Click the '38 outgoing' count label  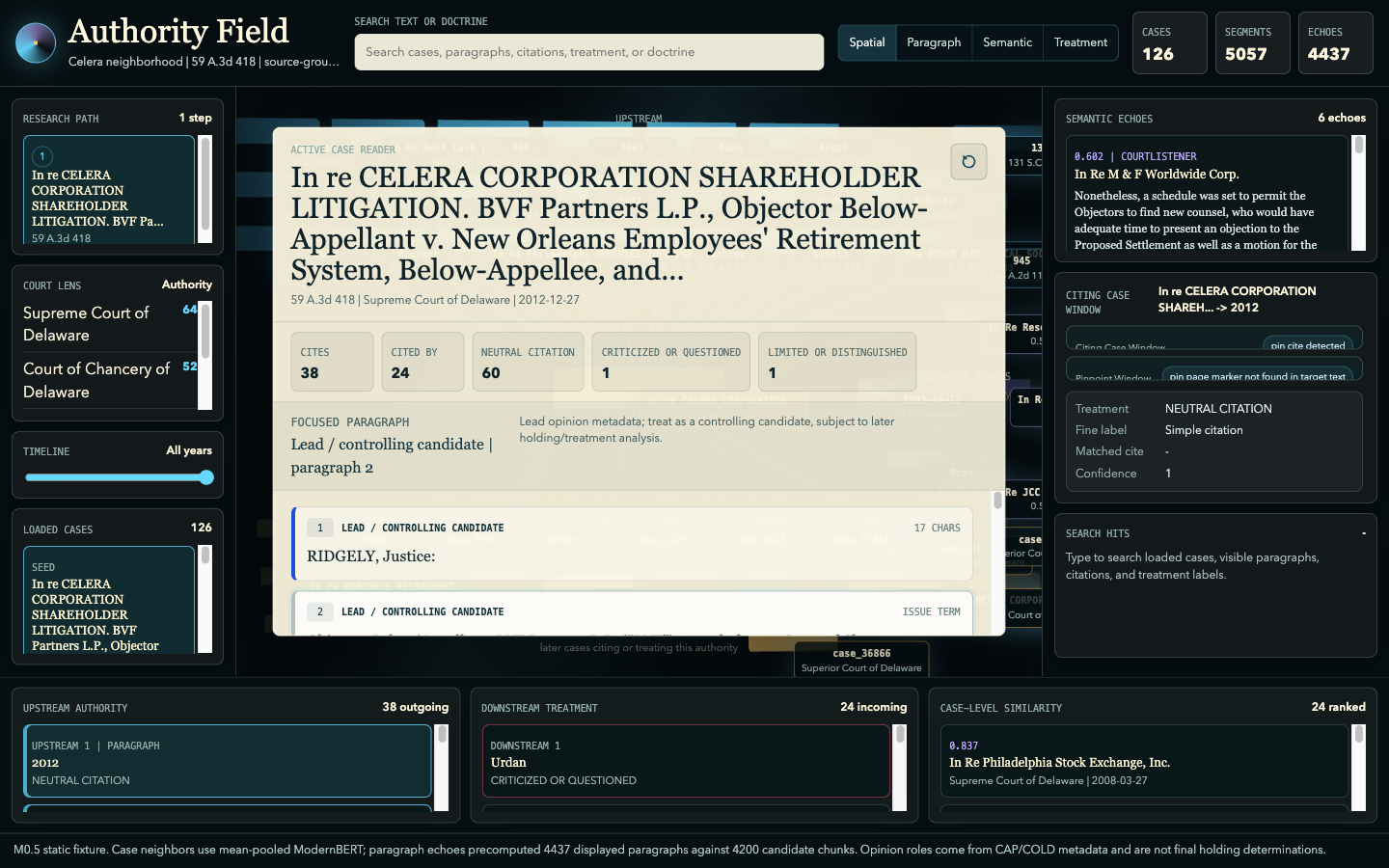point(415,707)
